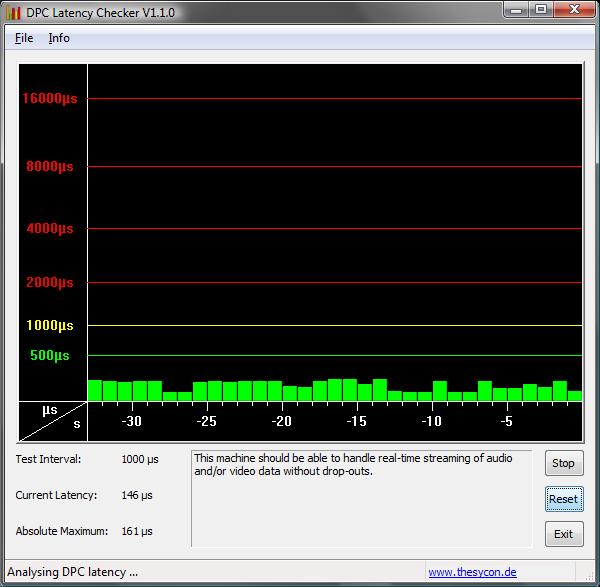The width and height of the screenshot is (600, 587).
Task: Click the µs/s axis unit corner box
Action: (x=53, y=421)
